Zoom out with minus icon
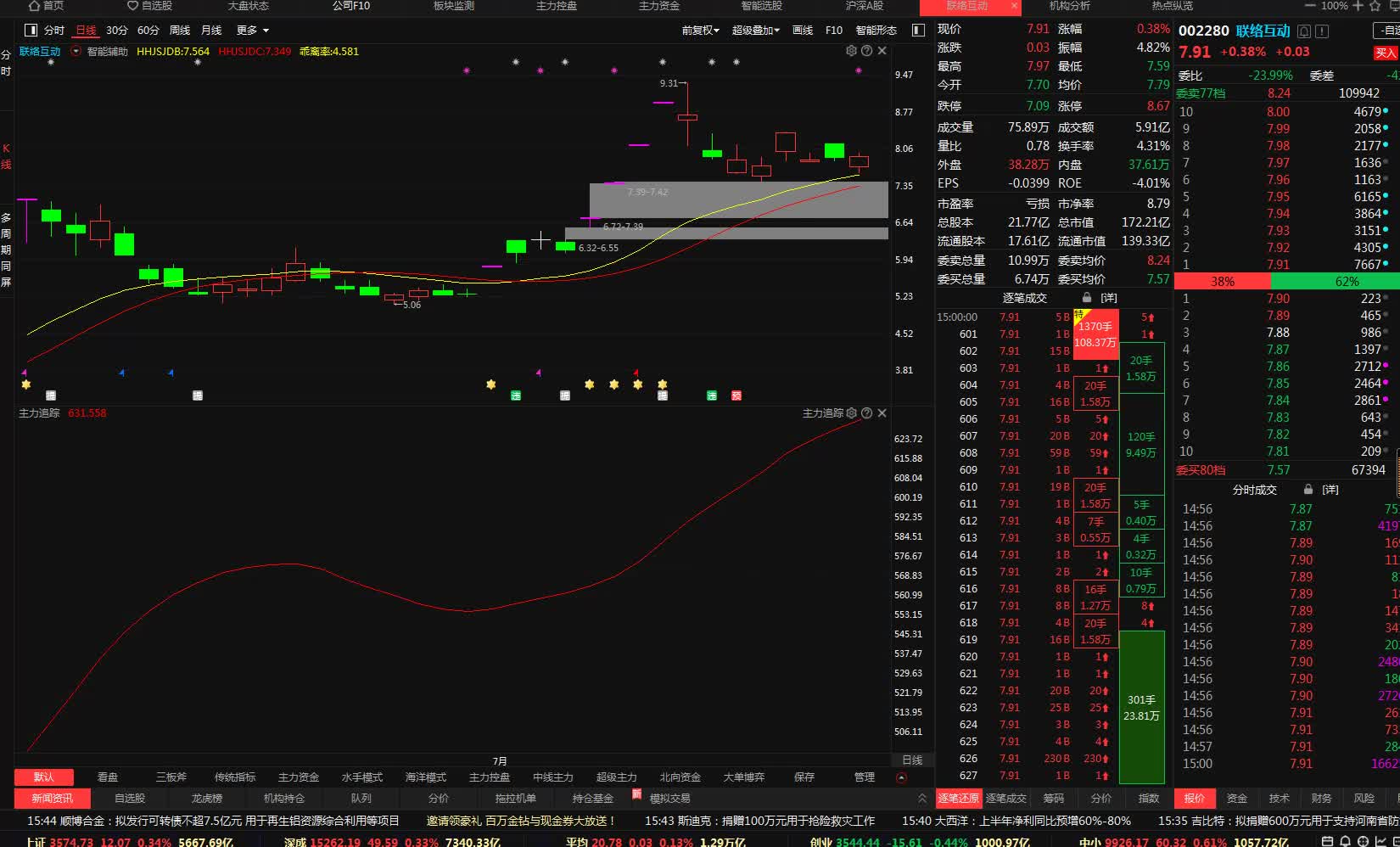 click(x=1311, y=6)
